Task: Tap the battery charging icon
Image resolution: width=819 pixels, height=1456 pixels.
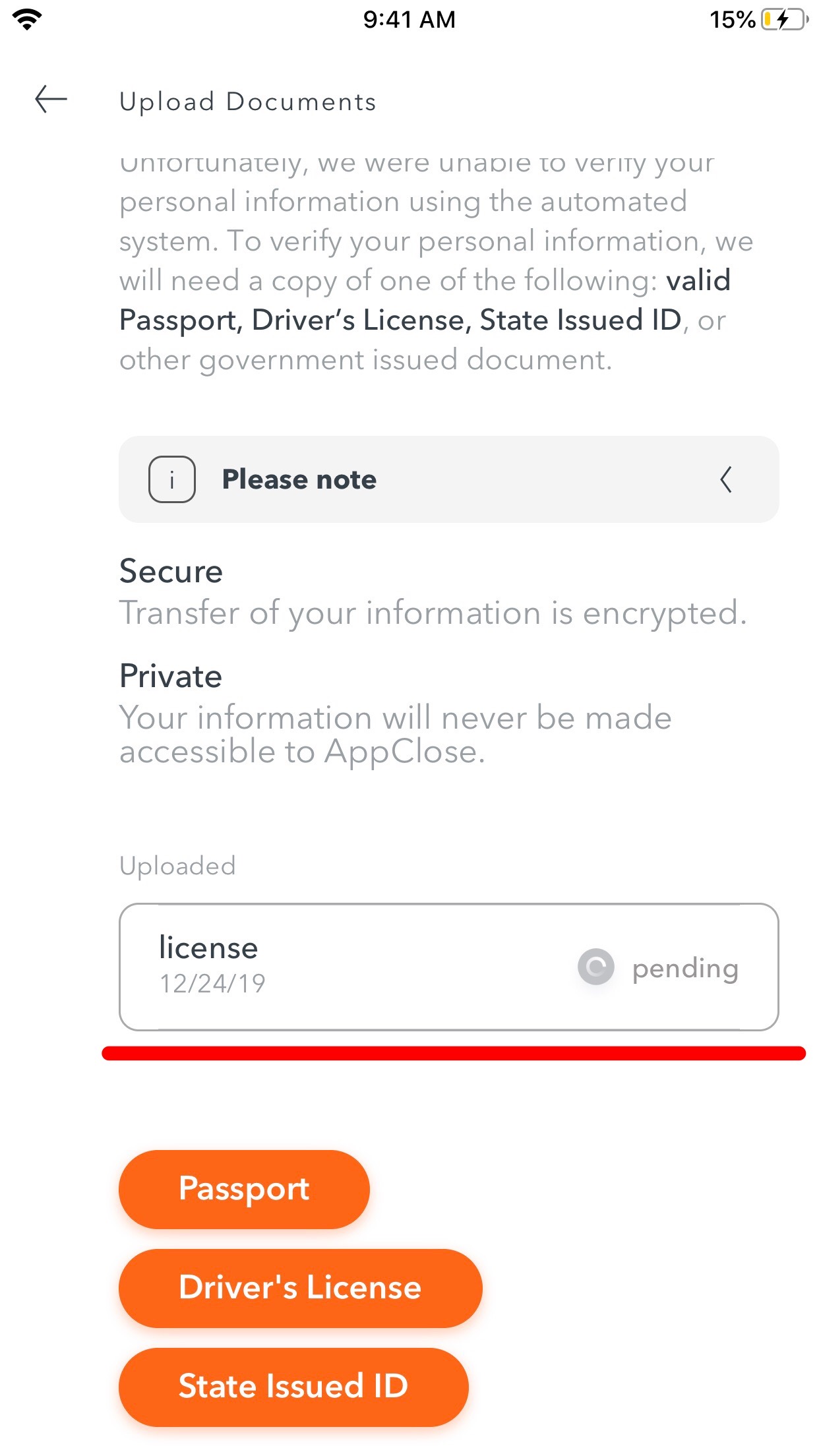Action: click(785, 19)
